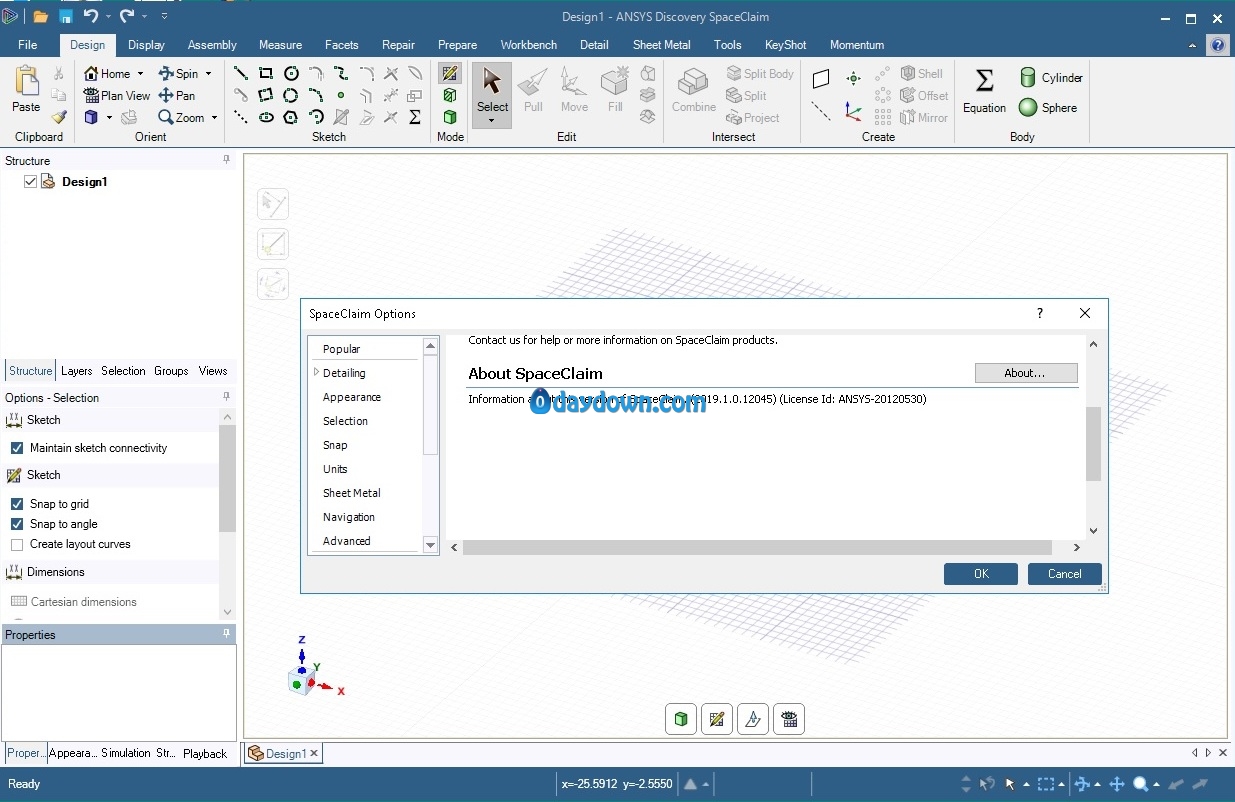
Task: Switch to Section mode in ribbon
Action: 450,95
